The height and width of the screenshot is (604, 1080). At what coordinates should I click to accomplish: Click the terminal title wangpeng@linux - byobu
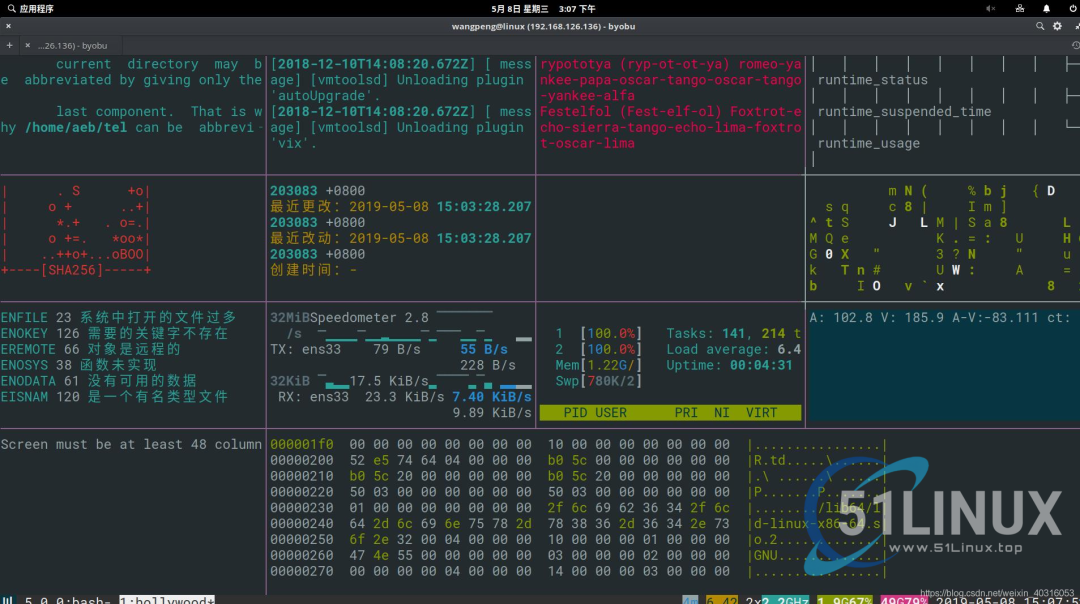point(543,26)
